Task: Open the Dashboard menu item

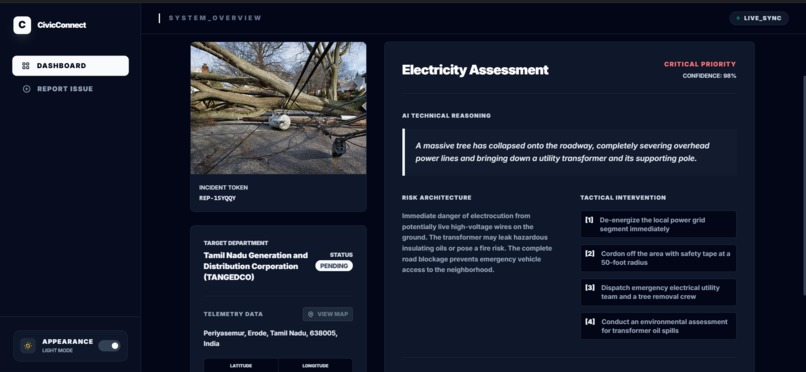Action: point(70,66)
